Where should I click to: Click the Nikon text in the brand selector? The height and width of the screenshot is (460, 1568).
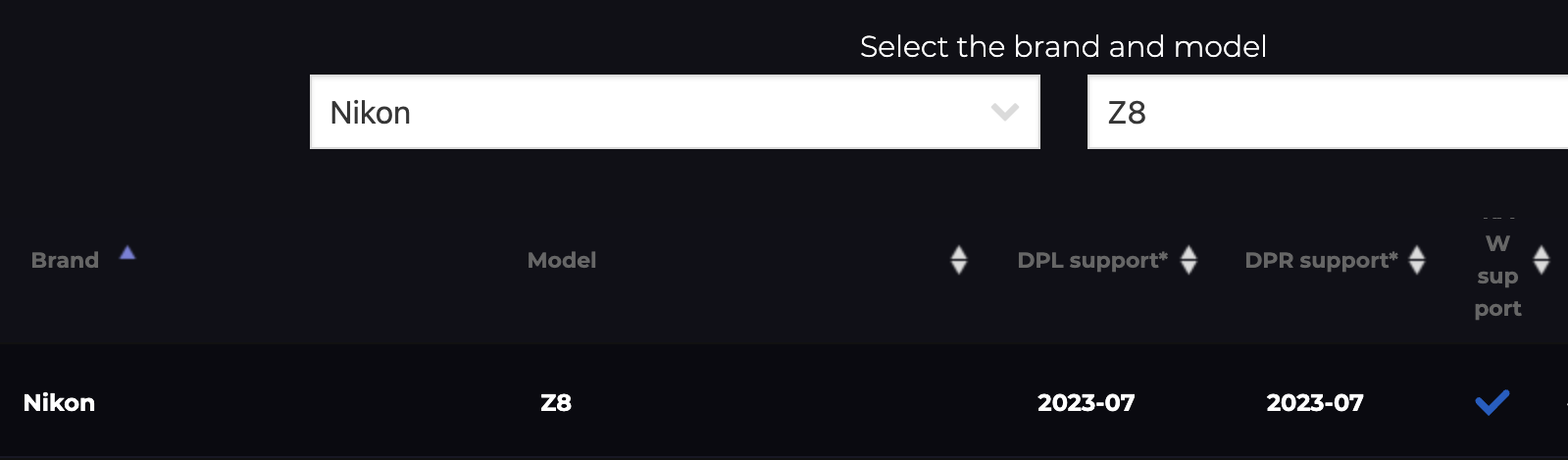(371, 113)
